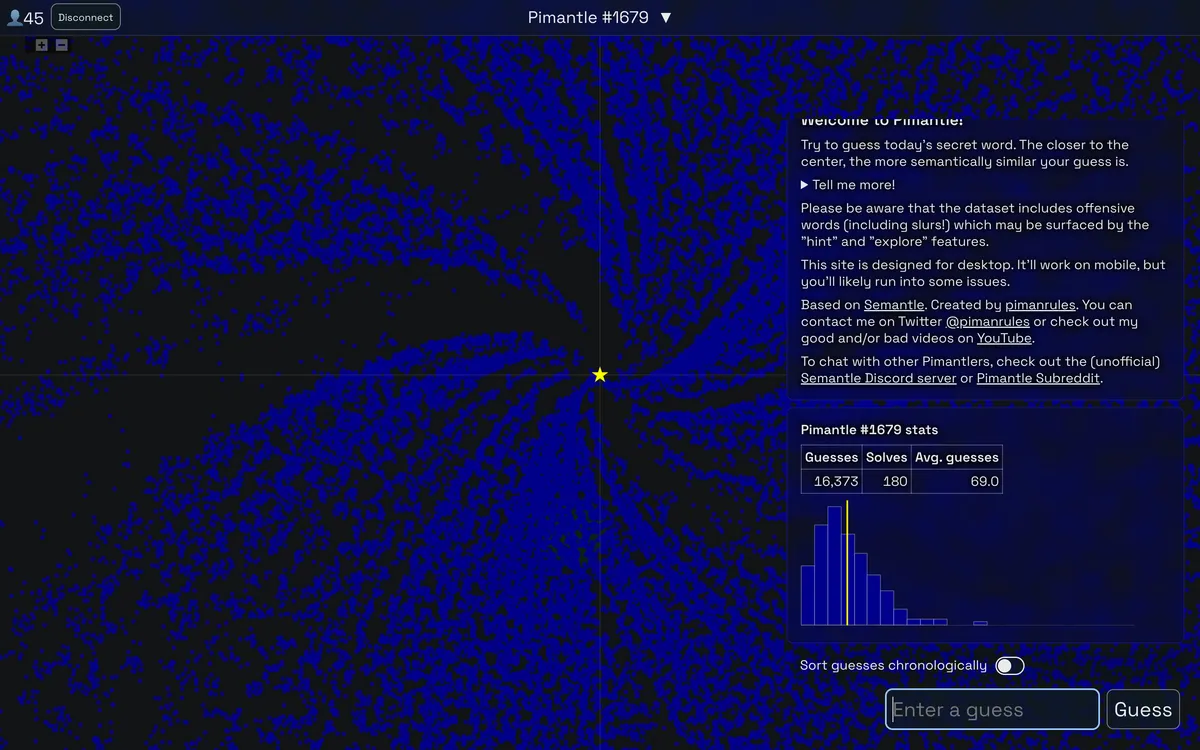Click the Avg. guesses column header
Image resolution: width=1200 pixels, height=750 pixels.
point(957,457)
